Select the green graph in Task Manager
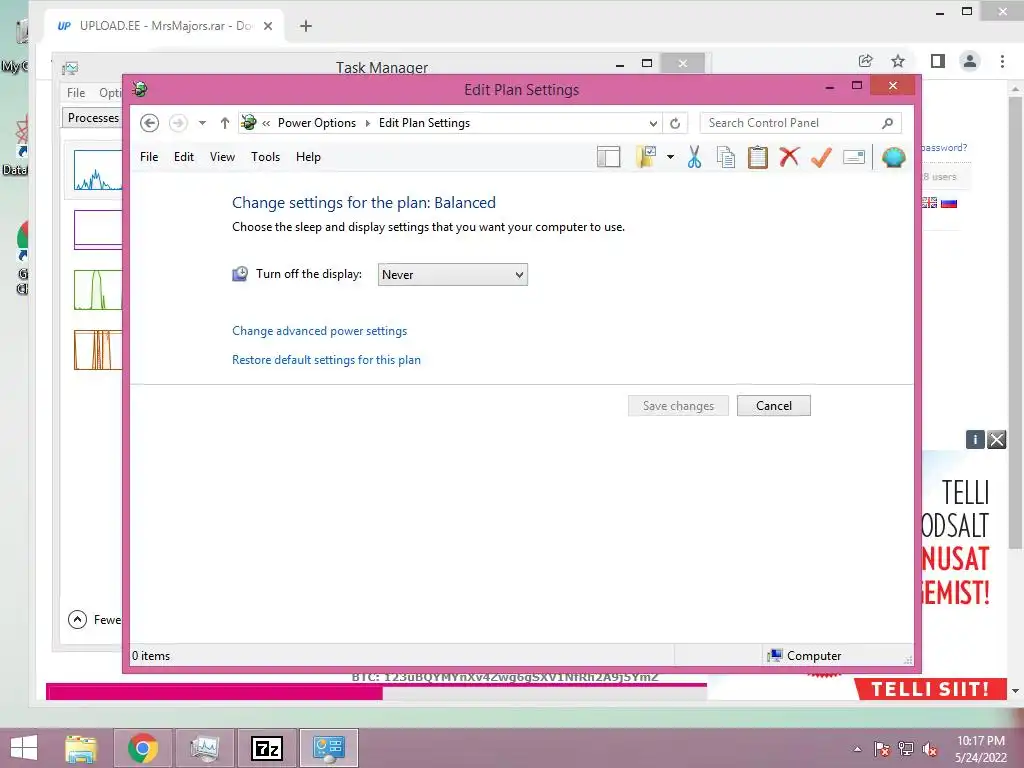This screenshot has width=1024, height=768. pyautogui.click(x=98, y=289)
